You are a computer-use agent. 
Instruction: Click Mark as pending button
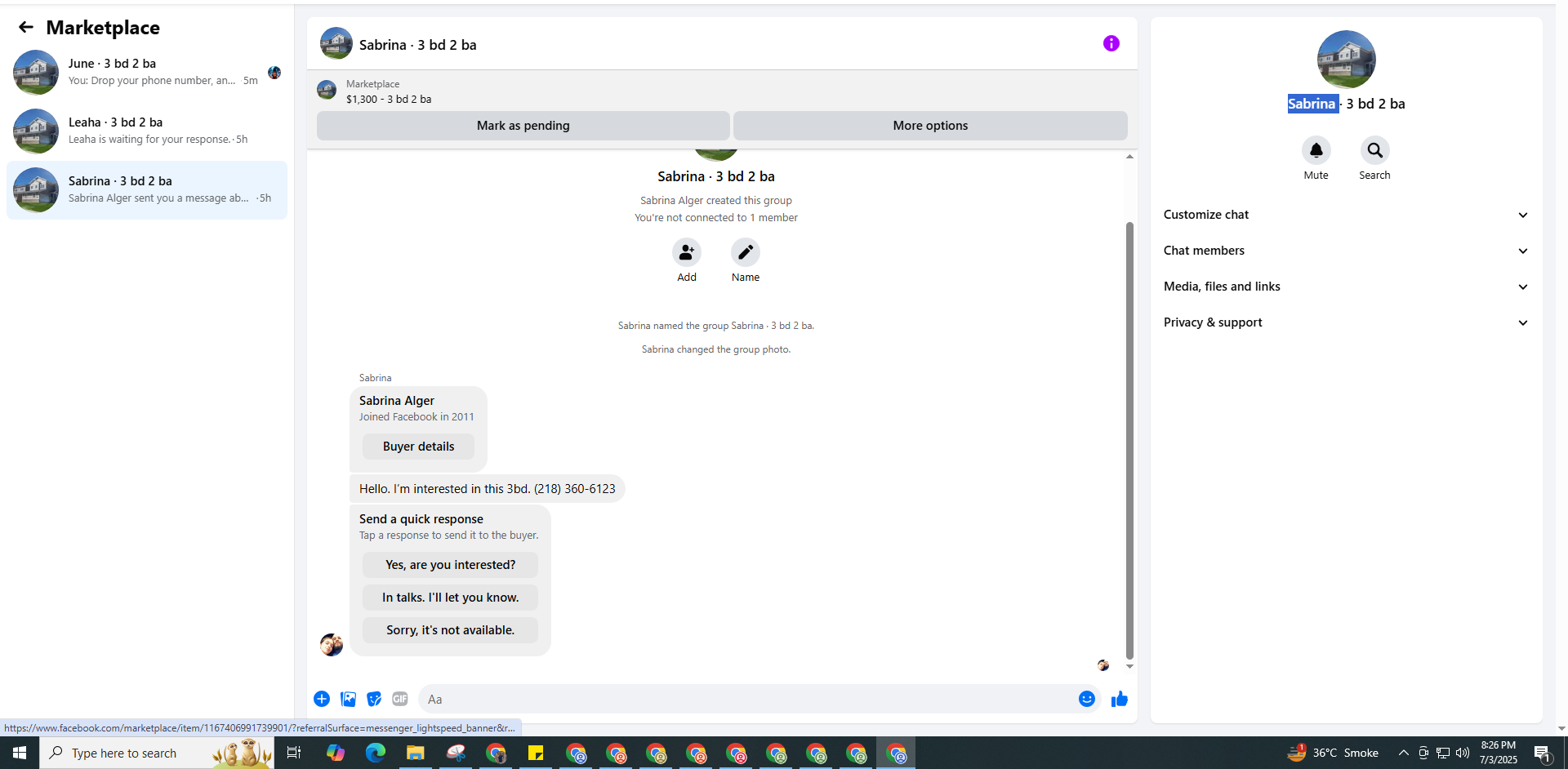[x=523, y=126]
